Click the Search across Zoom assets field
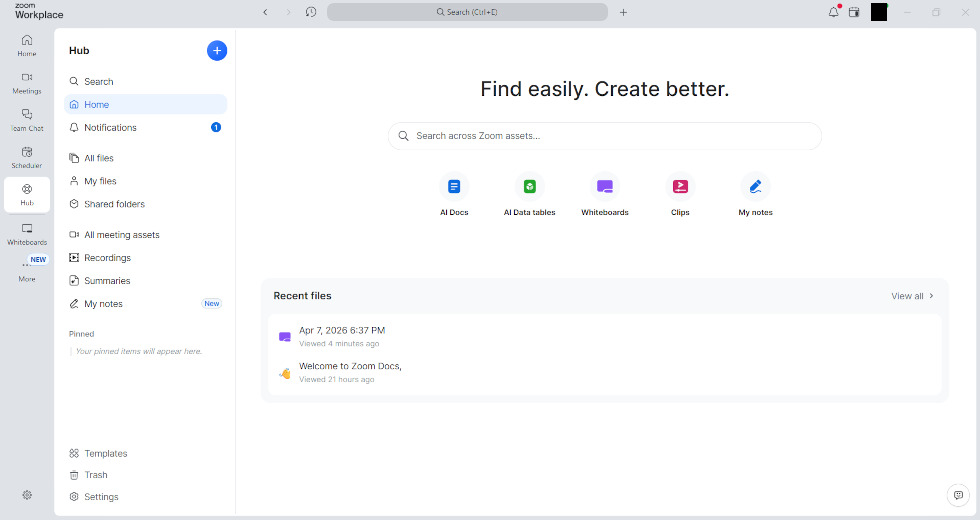The height and width of the screenshot is (520, 980). [x=604, y=136]
